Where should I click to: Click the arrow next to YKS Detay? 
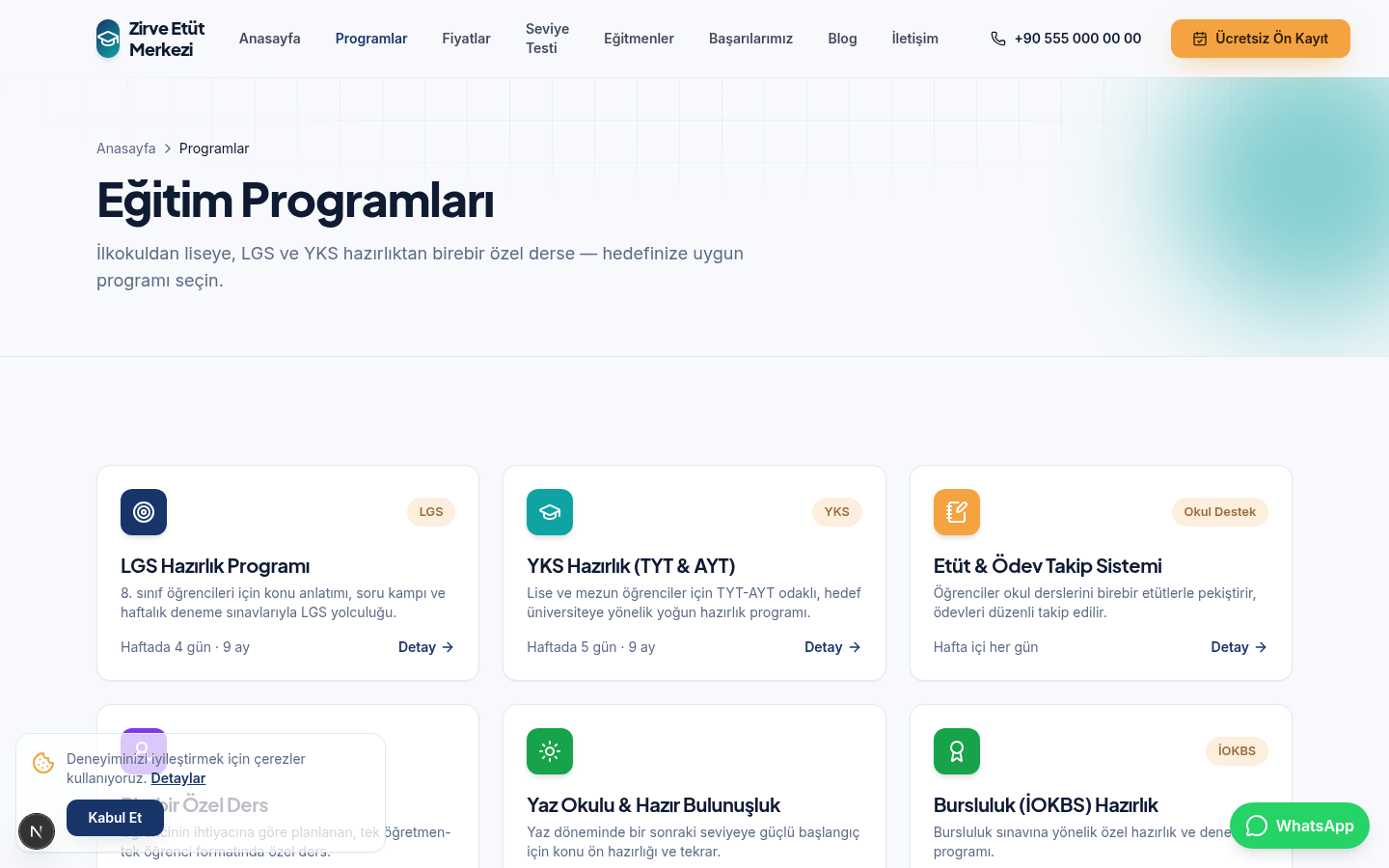855,647
